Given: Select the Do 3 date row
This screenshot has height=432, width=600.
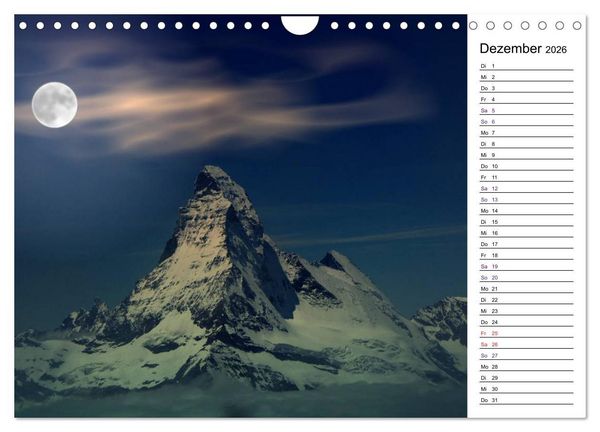Looking at the screenshot, I should pyautogui.click(x=527, y=88).
